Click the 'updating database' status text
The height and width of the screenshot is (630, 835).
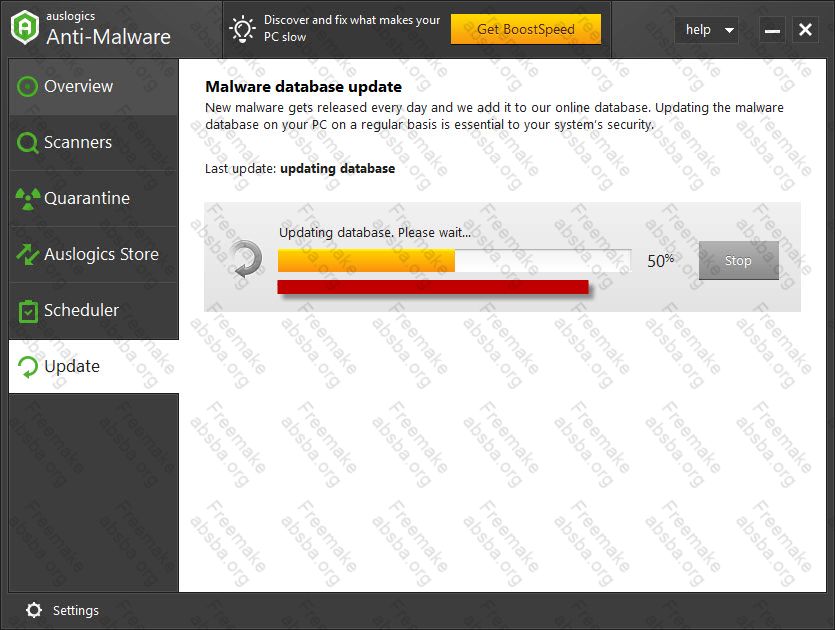click(338, 169)
